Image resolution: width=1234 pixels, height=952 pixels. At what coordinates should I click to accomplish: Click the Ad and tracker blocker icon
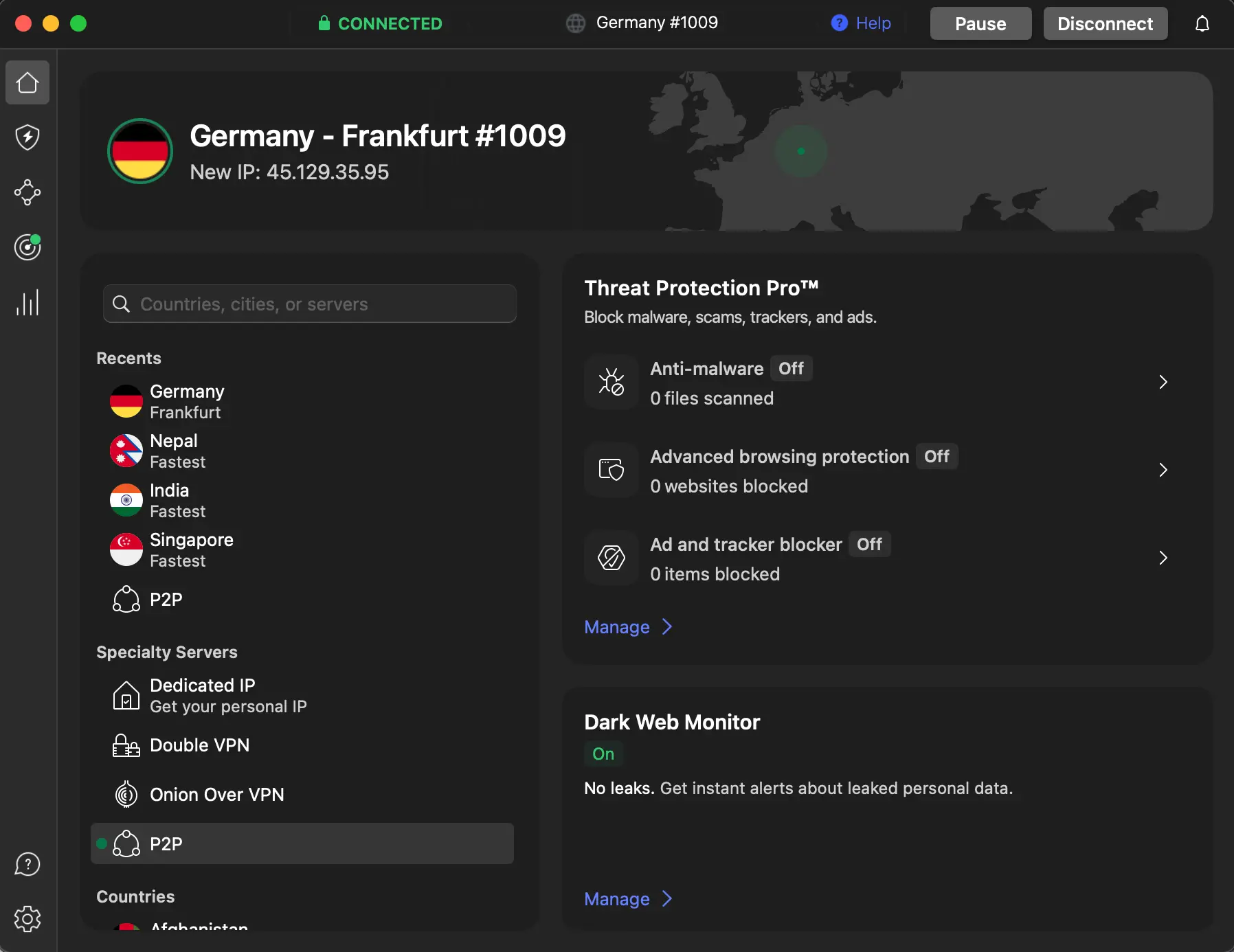click(611, 558)
